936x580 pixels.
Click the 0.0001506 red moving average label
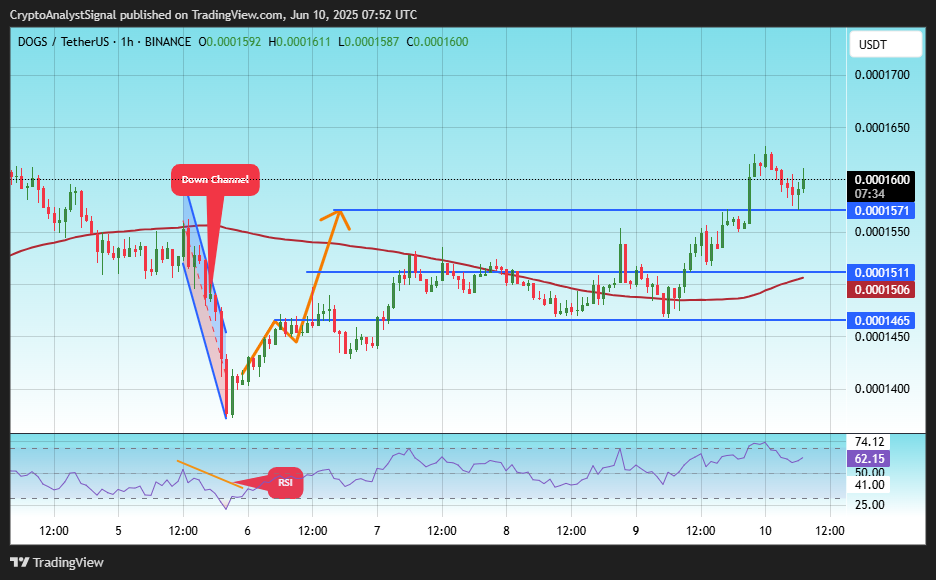pos(881,289)
